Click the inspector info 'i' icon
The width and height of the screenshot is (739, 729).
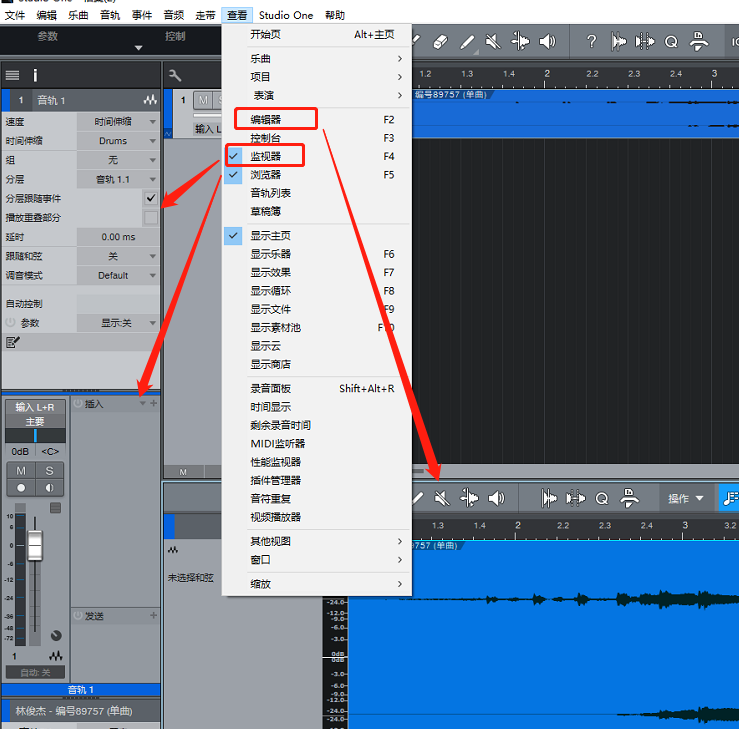35,75
